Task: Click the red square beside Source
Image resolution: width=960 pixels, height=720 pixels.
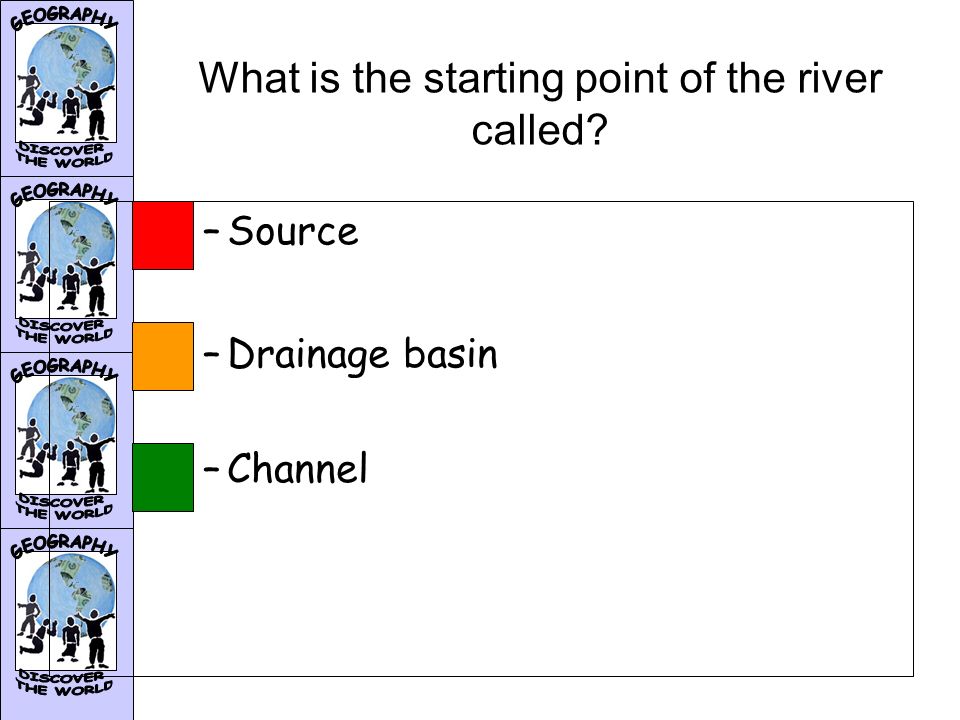Action: click(x=163, y=236)
